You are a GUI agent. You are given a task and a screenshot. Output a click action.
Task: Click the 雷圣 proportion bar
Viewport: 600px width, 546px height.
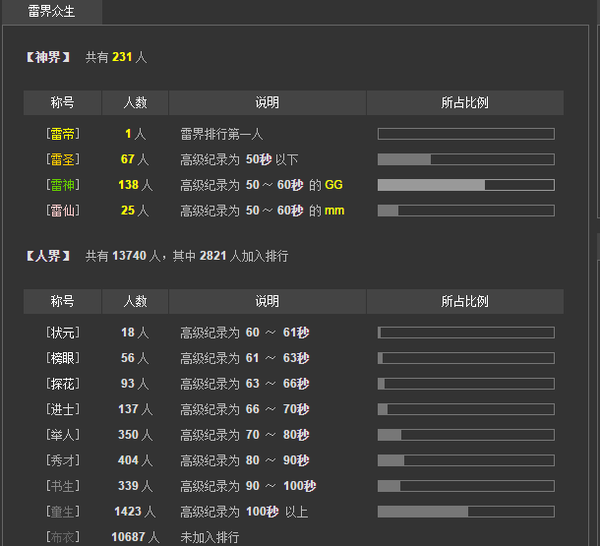pyautogui.click(x=466, y=159)
